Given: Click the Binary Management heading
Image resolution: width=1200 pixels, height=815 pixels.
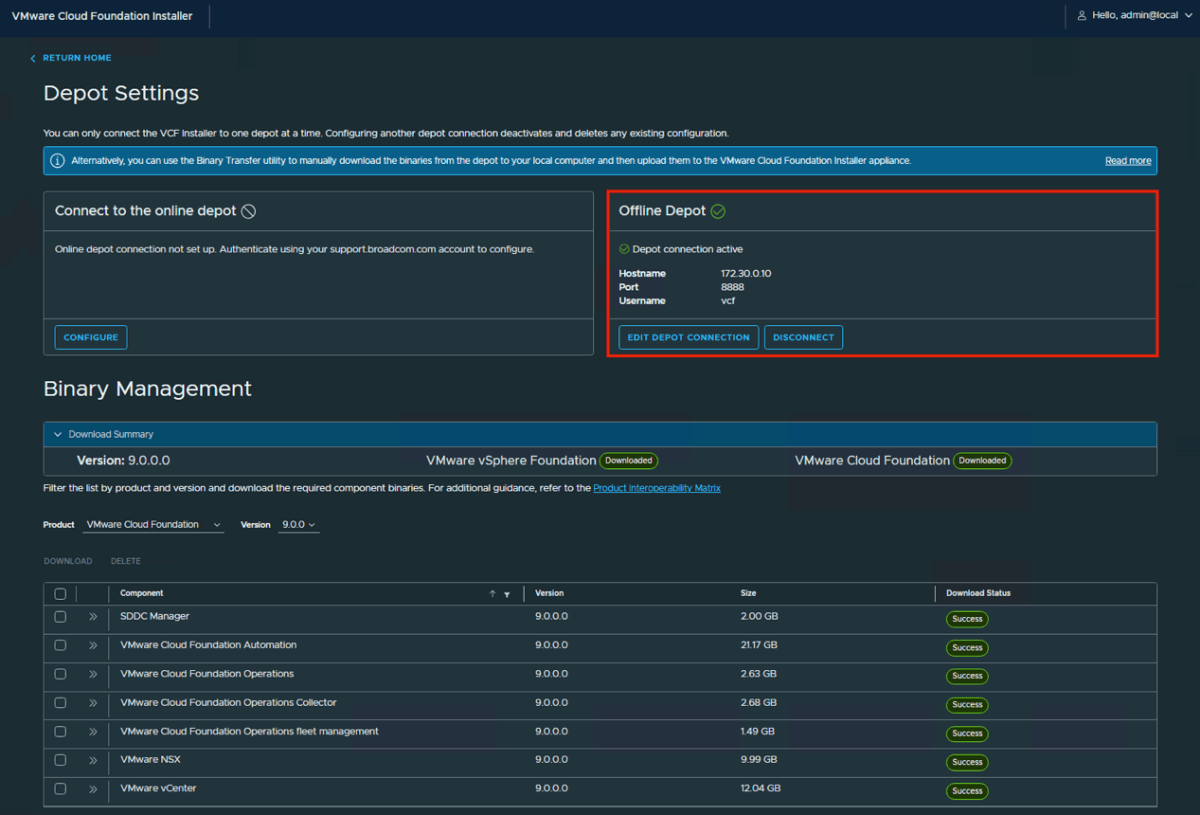Looking at the screenshot, I should click(148, 389).
